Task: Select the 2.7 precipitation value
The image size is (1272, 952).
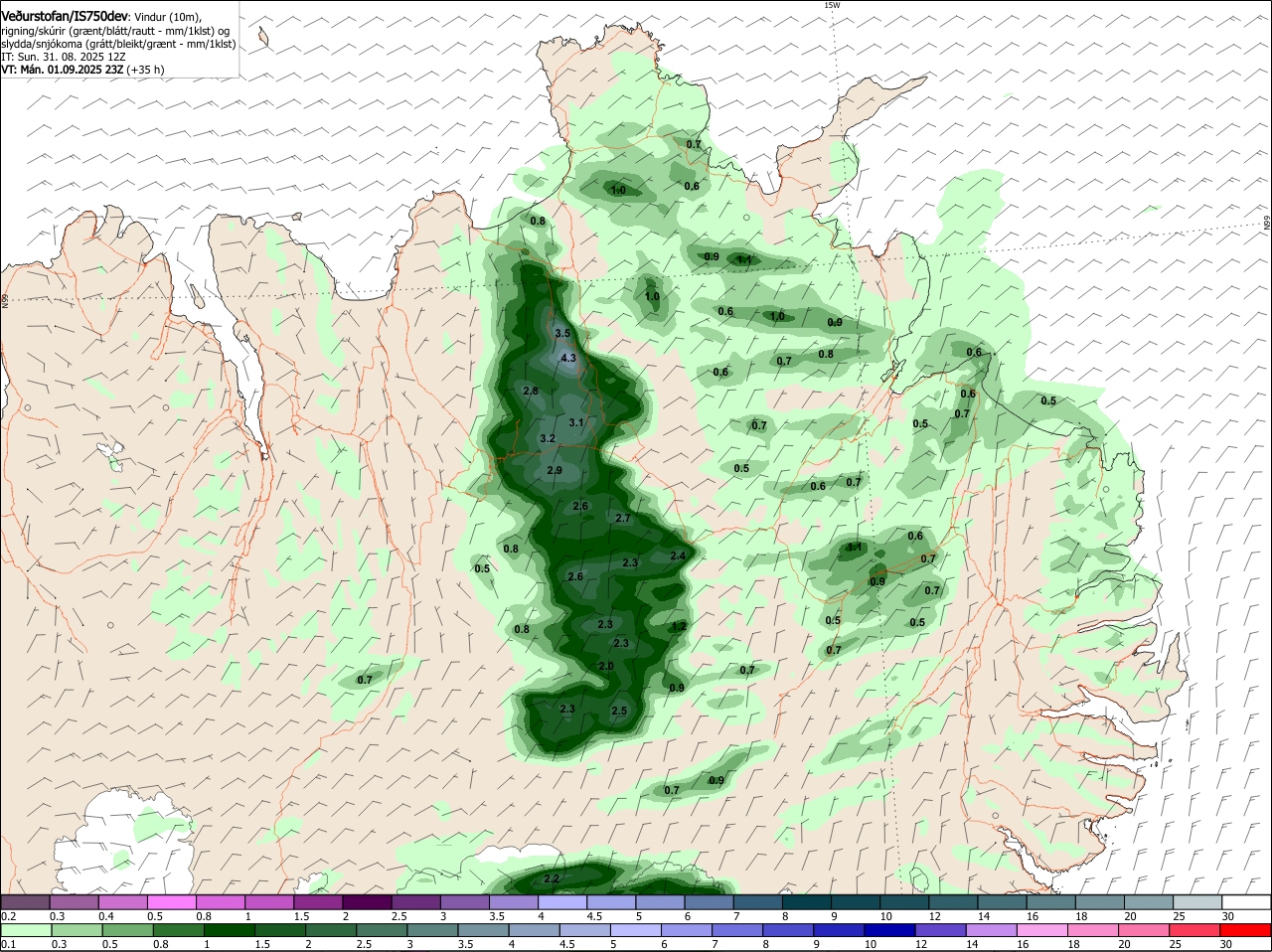Action: [623, 518]
